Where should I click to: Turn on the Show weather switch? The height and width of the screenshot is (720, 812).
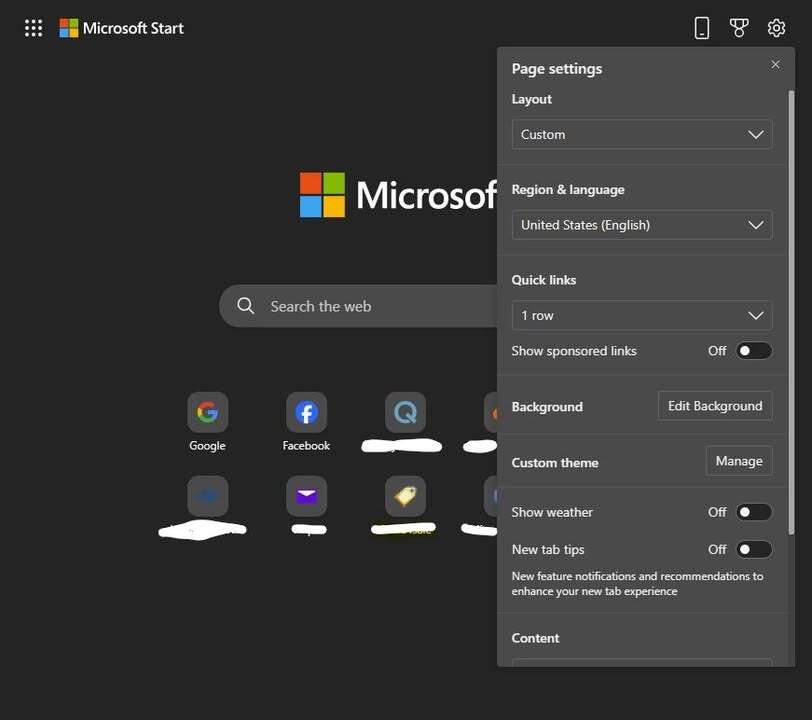[754, 511]
